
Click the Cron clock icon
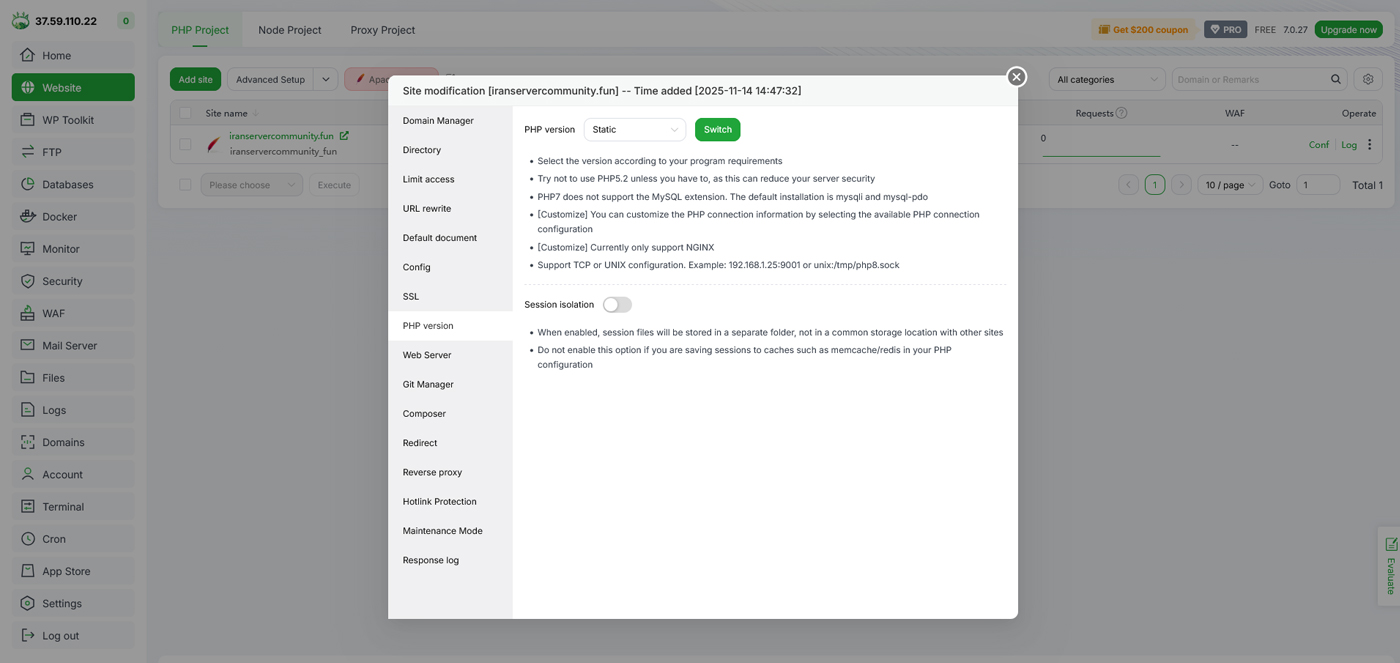27,539
